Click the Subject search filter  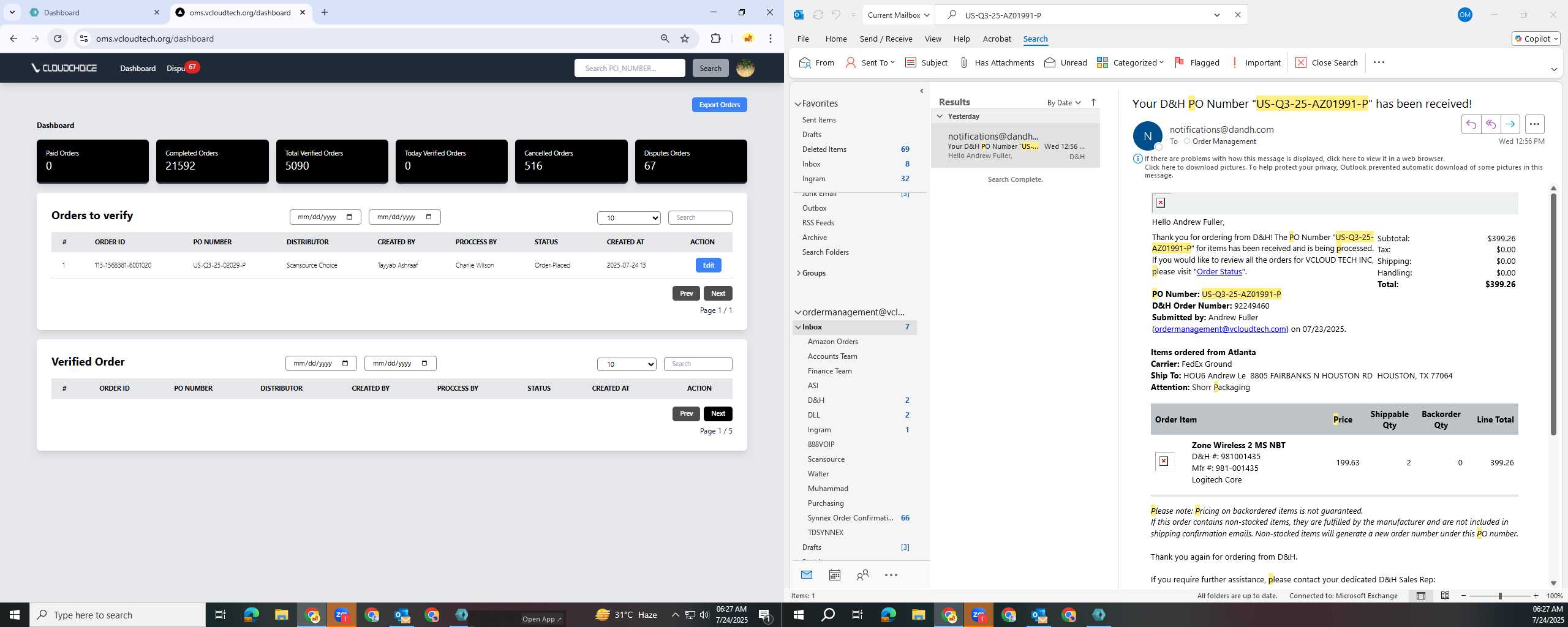[926, 62]
